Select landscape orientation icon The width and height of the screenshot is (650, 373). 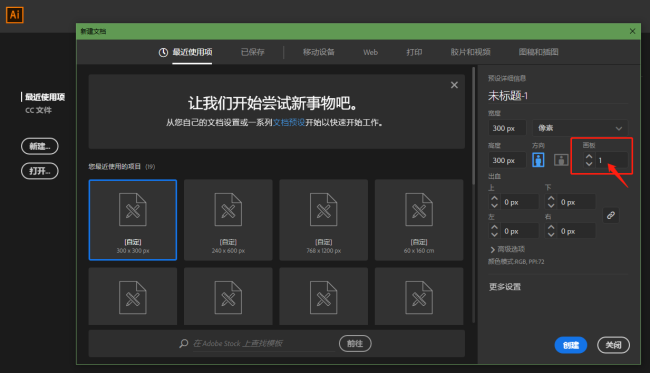[561, 160]
